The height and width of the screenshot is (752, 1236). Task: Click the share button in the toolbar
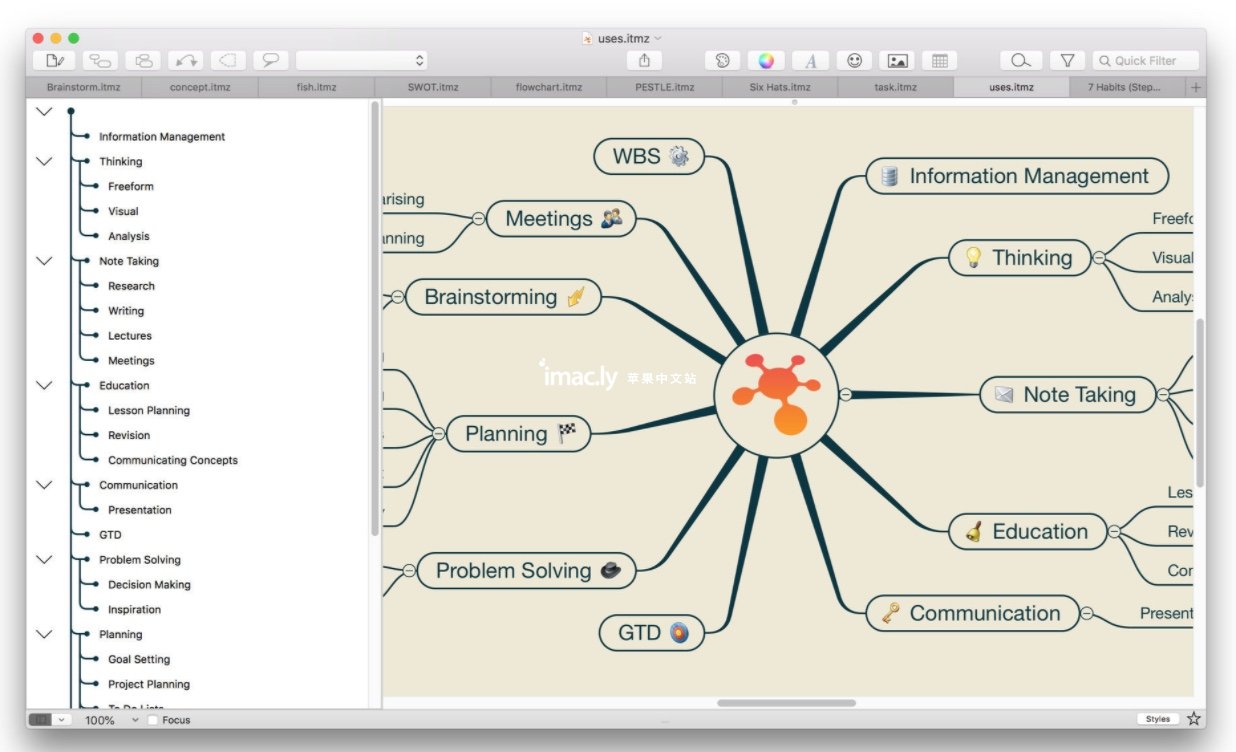click(x=644, y=61)
